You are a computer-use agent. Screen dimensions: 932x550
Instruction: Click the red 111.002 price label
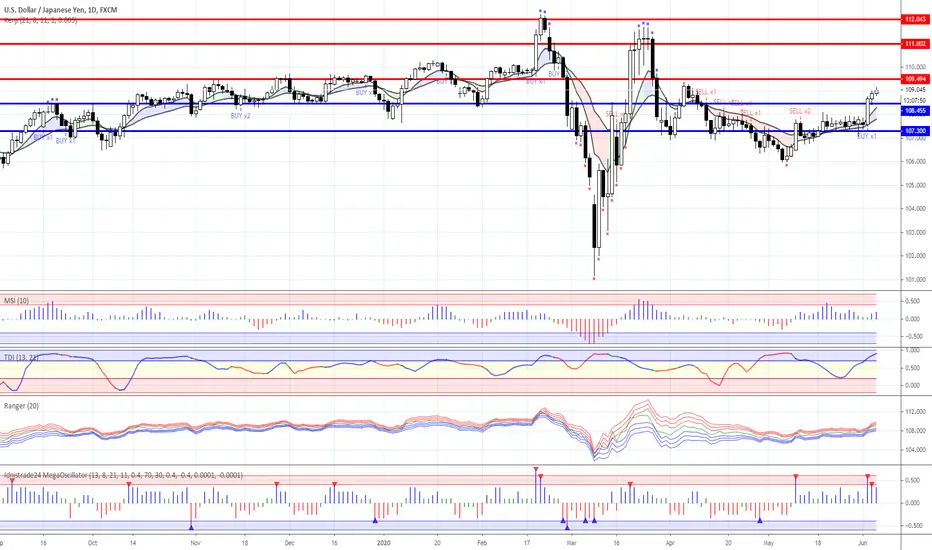pyautogui.click(x=915, y=44)
